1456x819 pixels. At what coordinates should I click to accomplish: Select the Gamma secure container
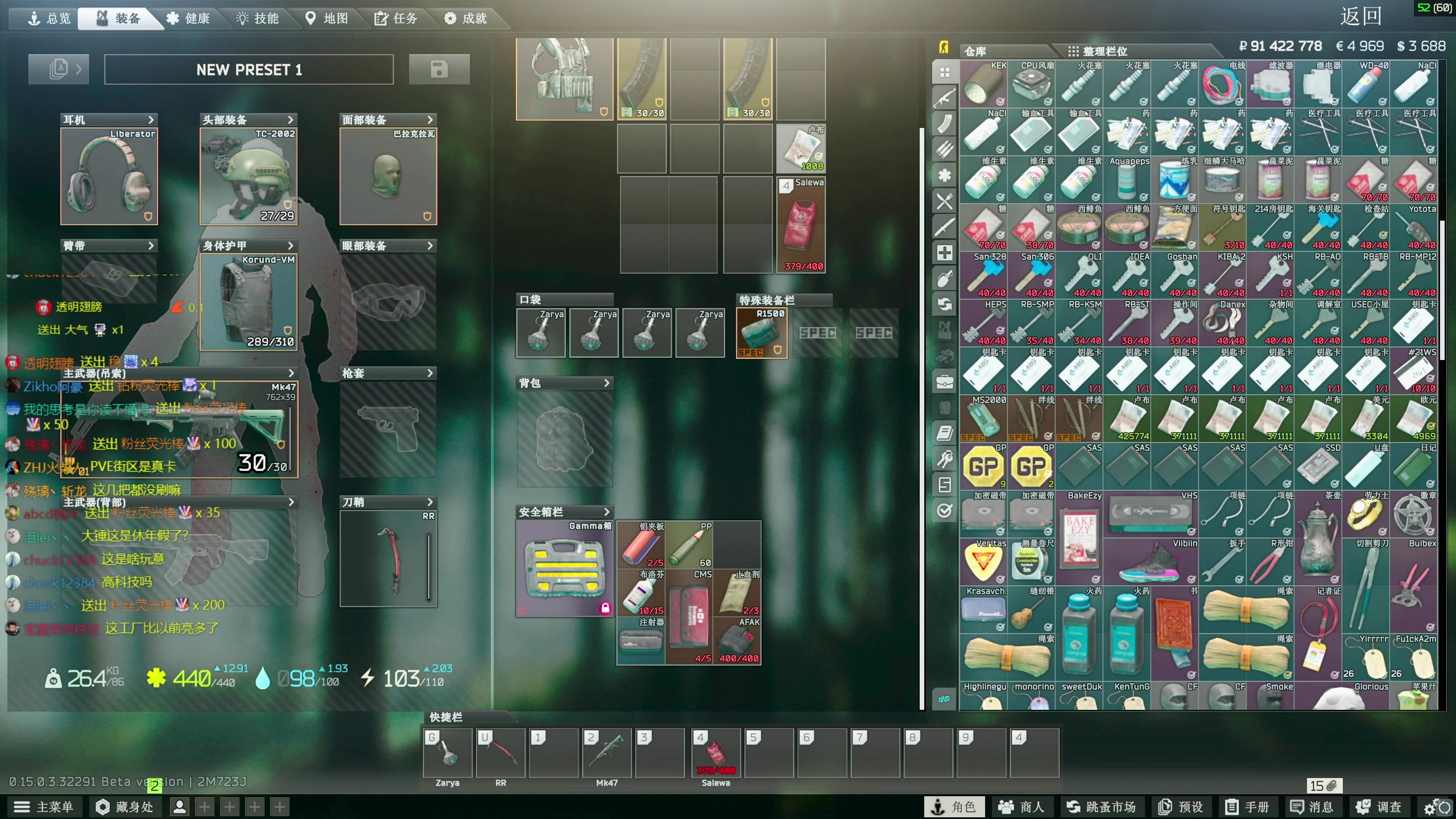tap(565, 569)
